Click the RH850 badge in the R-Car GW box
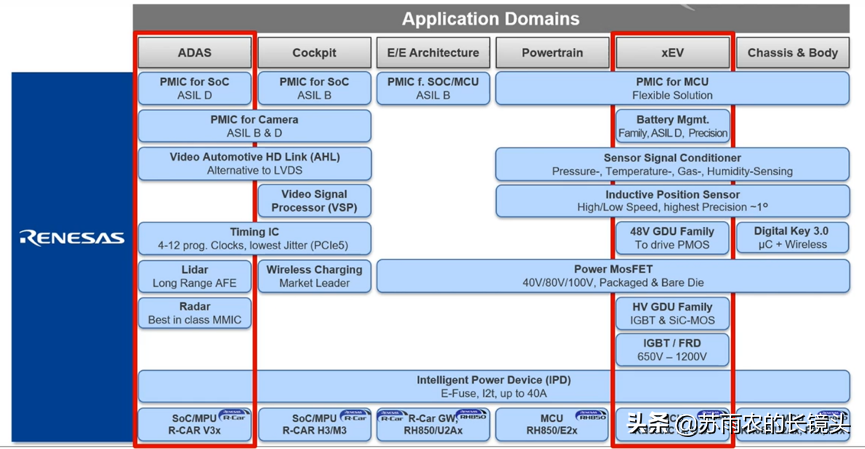The width and height of the screenshot is (865, 449). (472, 415)
